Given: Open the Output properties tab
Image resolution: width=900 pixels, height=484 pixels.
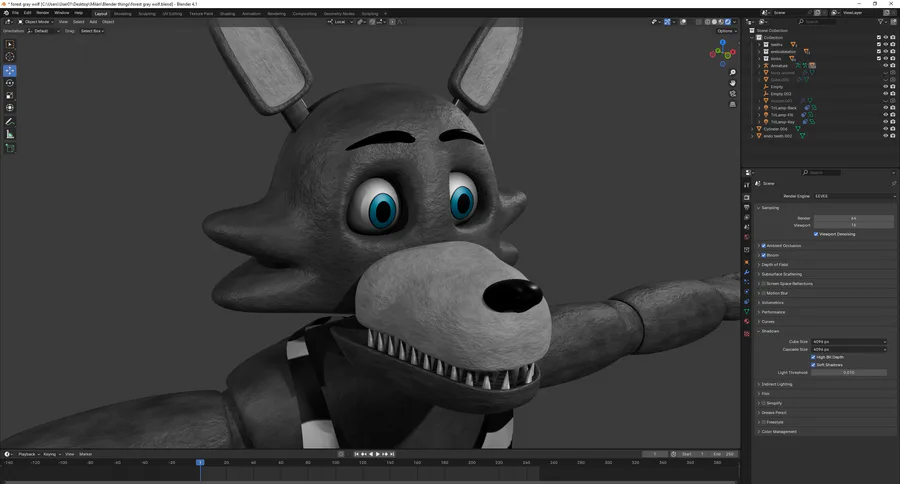Looking at the screenshot, I should pos(747,207).
